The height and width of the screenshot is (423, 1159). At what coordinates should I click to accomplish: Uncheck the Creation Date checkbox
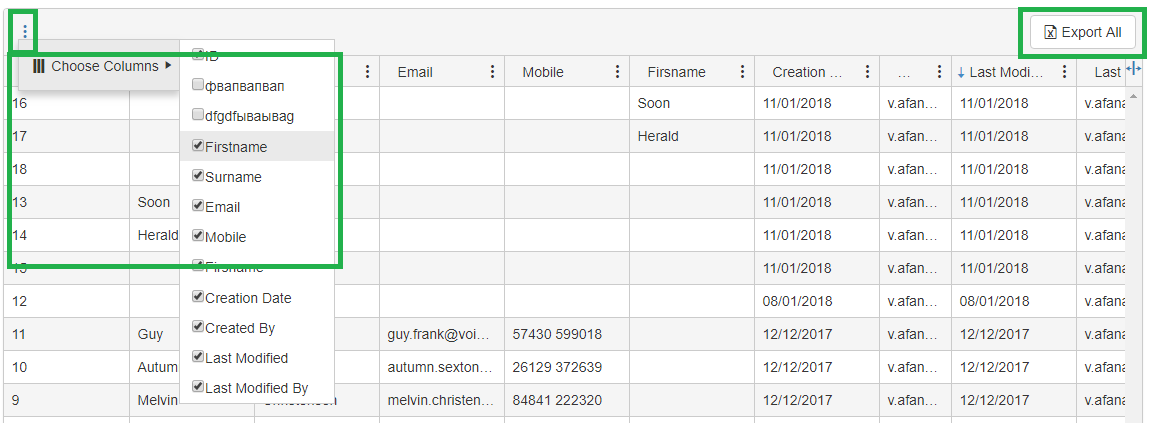(198, 297)
